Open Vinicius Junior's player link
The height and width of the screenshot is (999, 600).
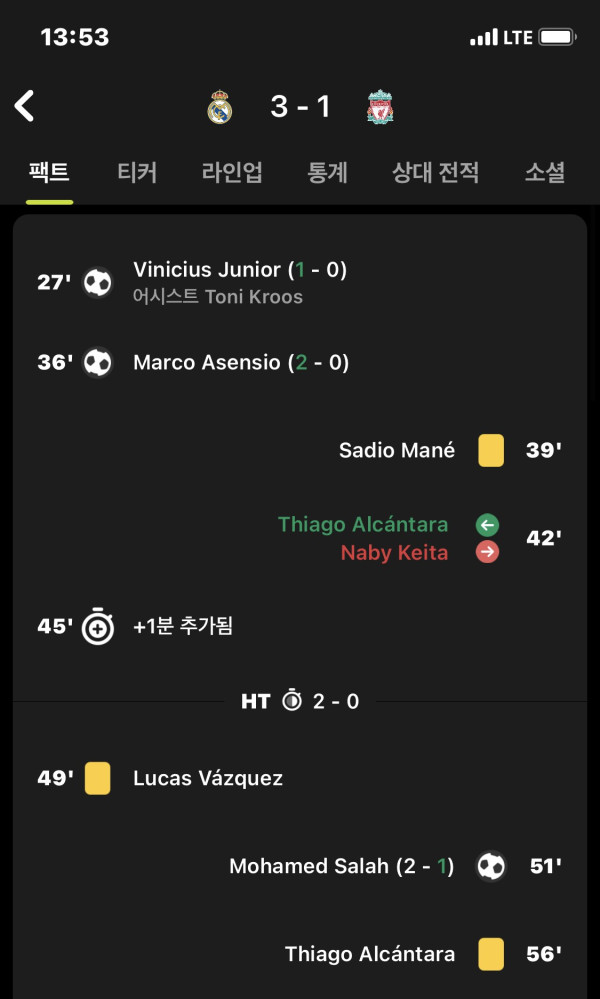pyautogui.click(x=207, y=270)
